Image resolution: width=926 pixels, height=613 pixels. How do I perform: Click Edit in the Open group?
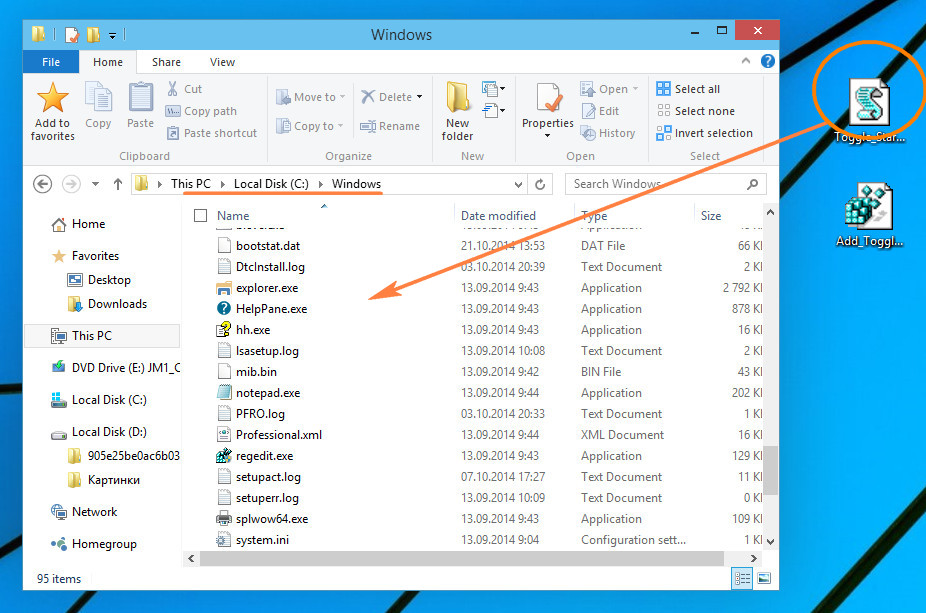600,111
